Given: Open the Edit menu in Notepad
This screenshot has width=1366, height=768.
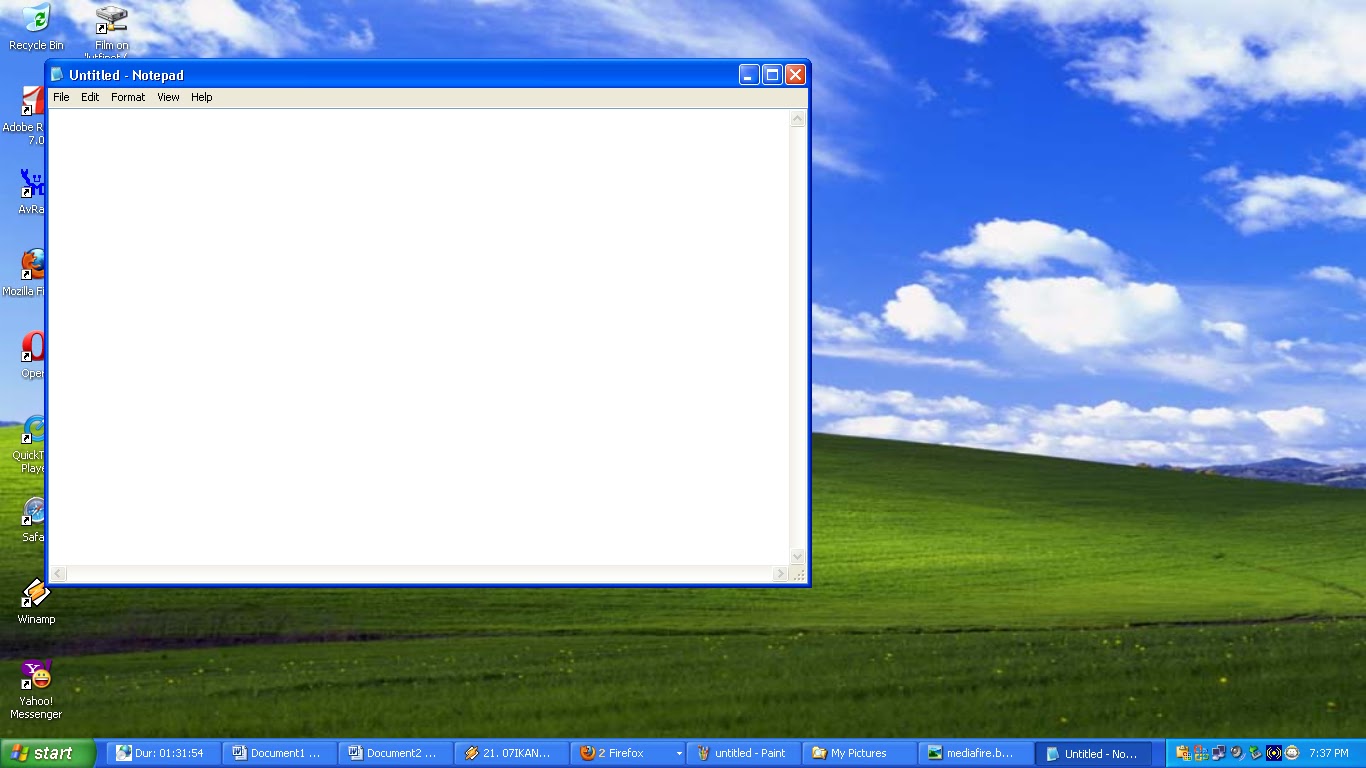Looking at the screenshot, I should tap(90, 97).
